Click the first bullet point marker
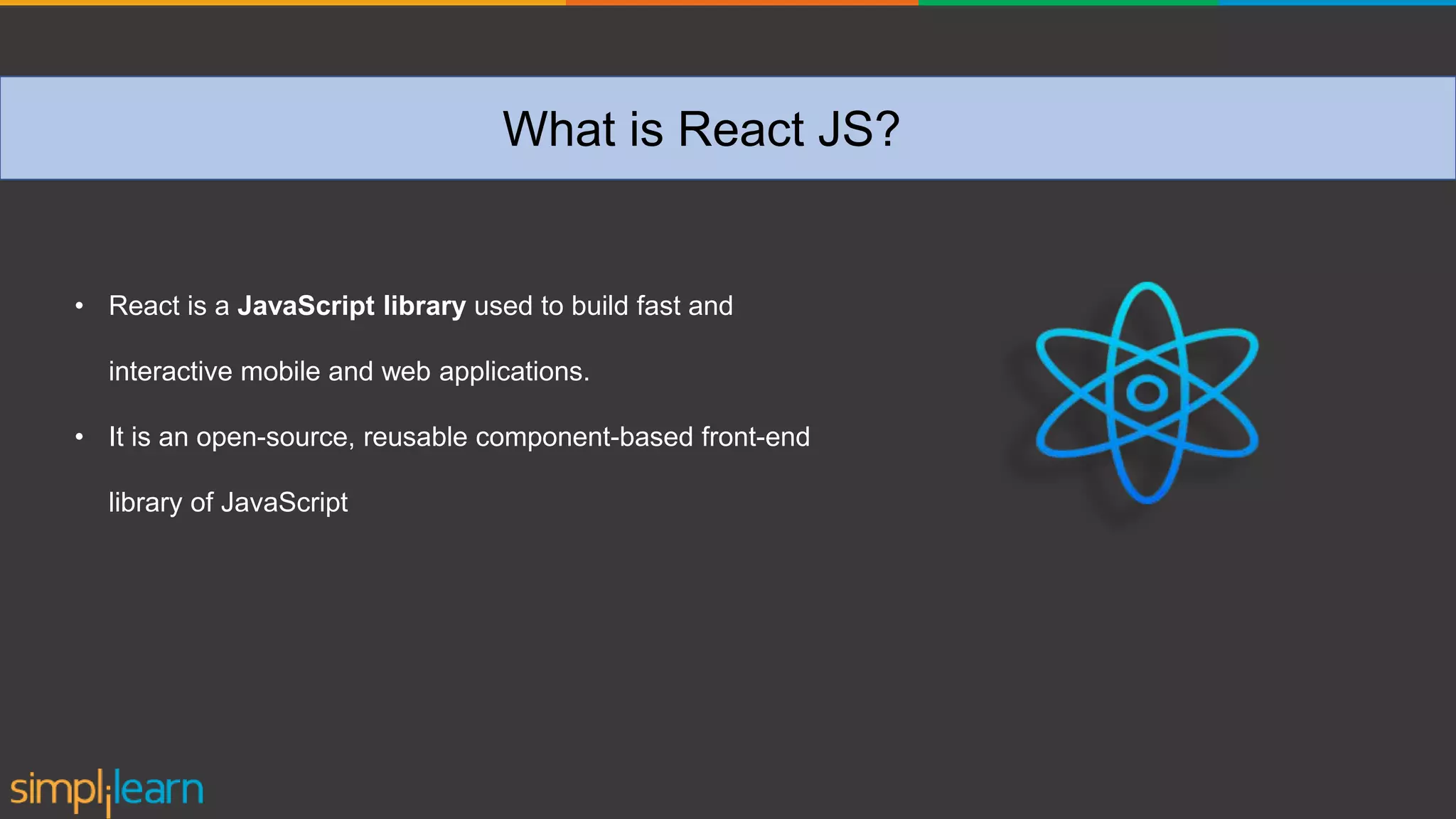1456x819 pixels. [80, 306]
